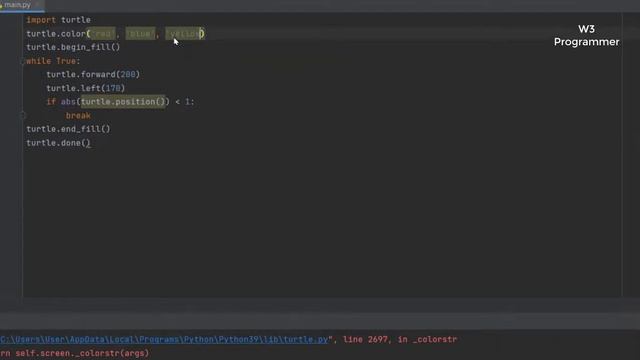Click highlighted turtle.position() call
Viewport: 640px width, 360px height.
coord(123,102)
